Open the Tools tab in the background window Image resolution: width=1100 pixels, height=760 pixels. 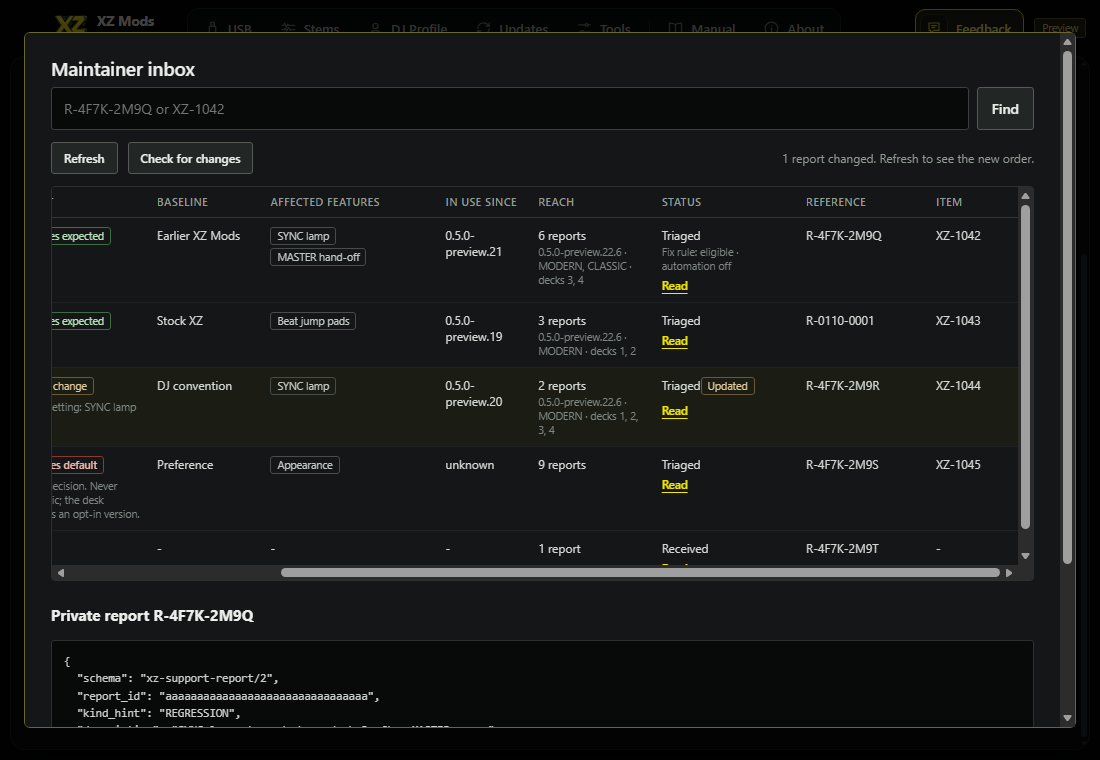pyautogui.click(x=604, y=29)
